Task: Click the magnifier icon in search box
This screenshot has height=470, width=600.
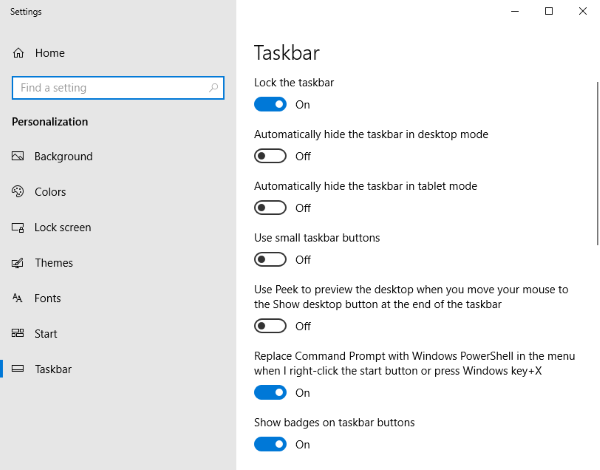Action: pyautogui.click(x=214, y=88)
